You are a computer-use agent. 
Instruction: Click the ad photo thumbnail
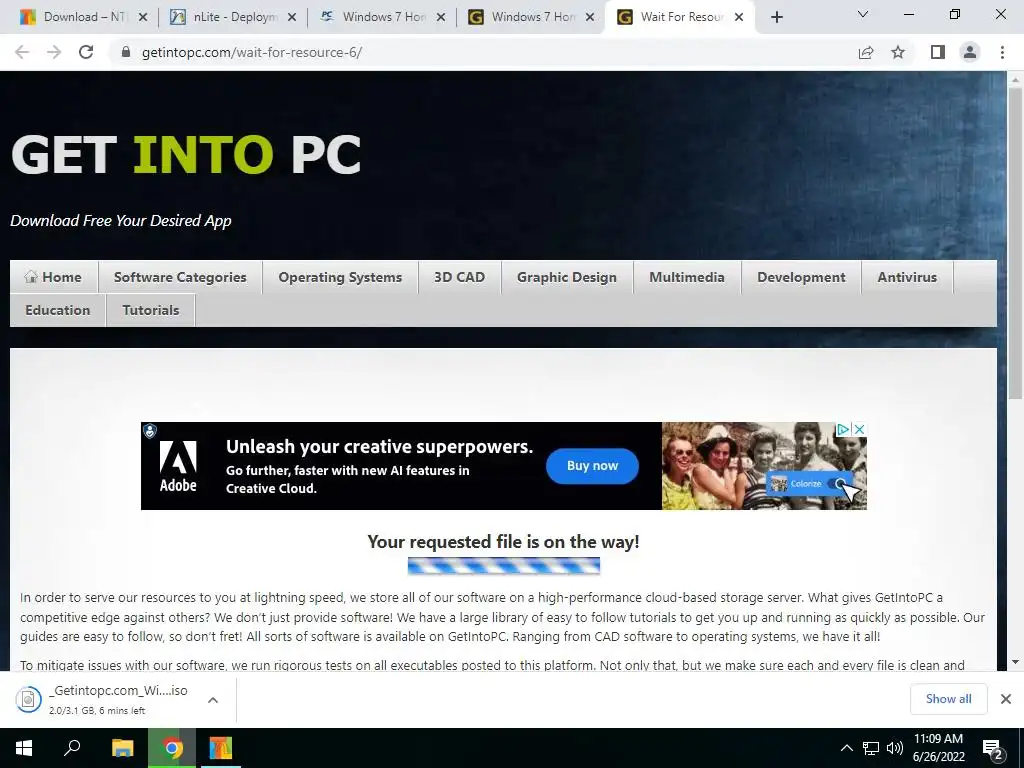pyautogui.click(x=764, y=466)
